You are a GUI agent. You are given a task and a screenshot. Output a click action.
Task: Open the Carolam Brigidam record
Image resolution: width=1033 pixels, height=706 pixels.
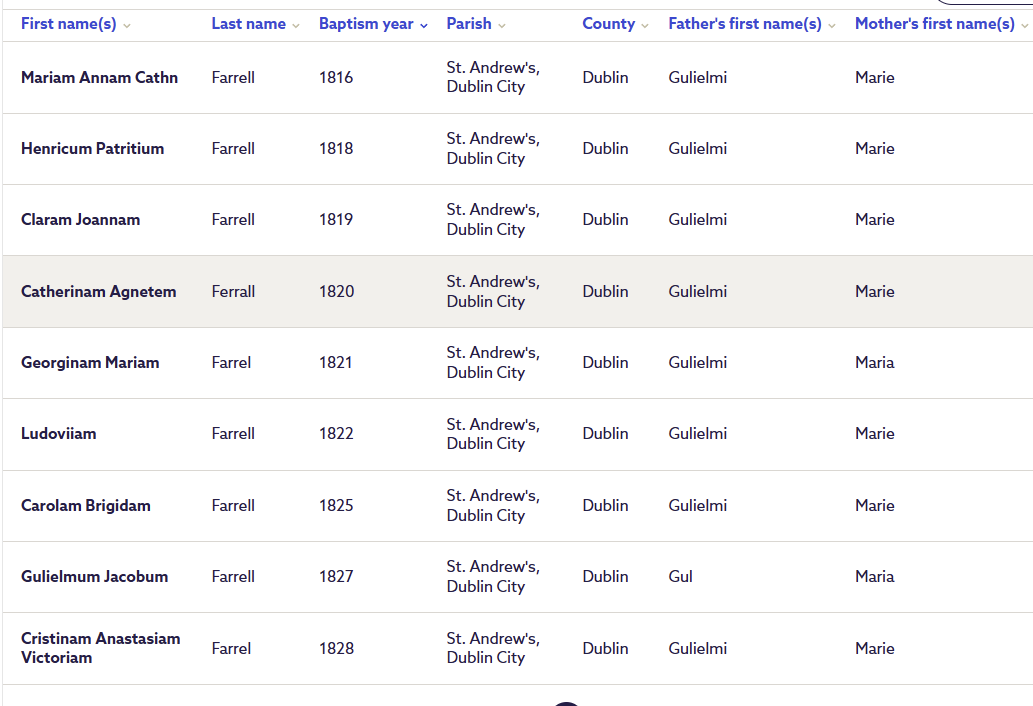(86, 505)
